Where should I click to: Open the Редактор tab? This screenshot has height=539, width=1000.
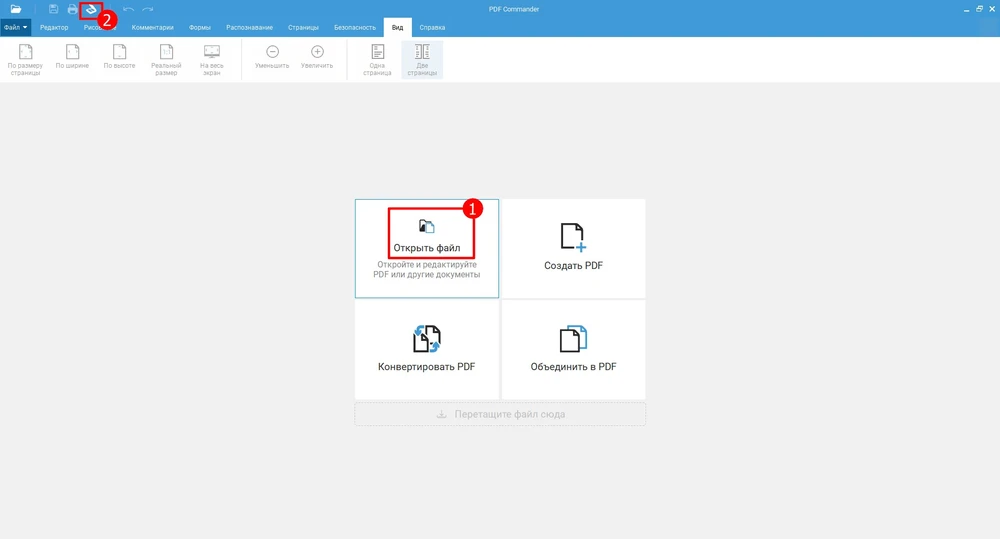(x=54, y=28)
